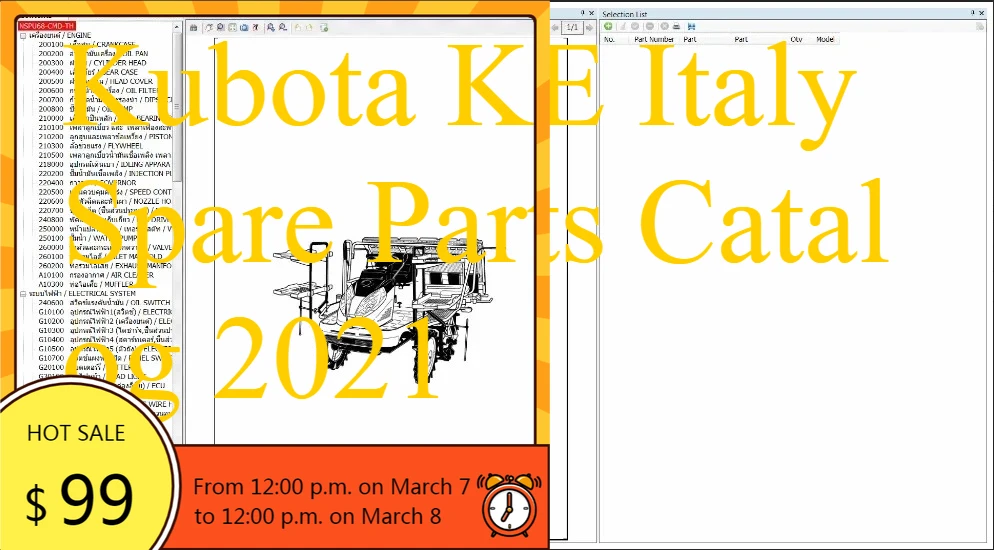Viewport: 994px width, 550px height.
Task: Click the page add icon with green plus
Action: [324, 28]
